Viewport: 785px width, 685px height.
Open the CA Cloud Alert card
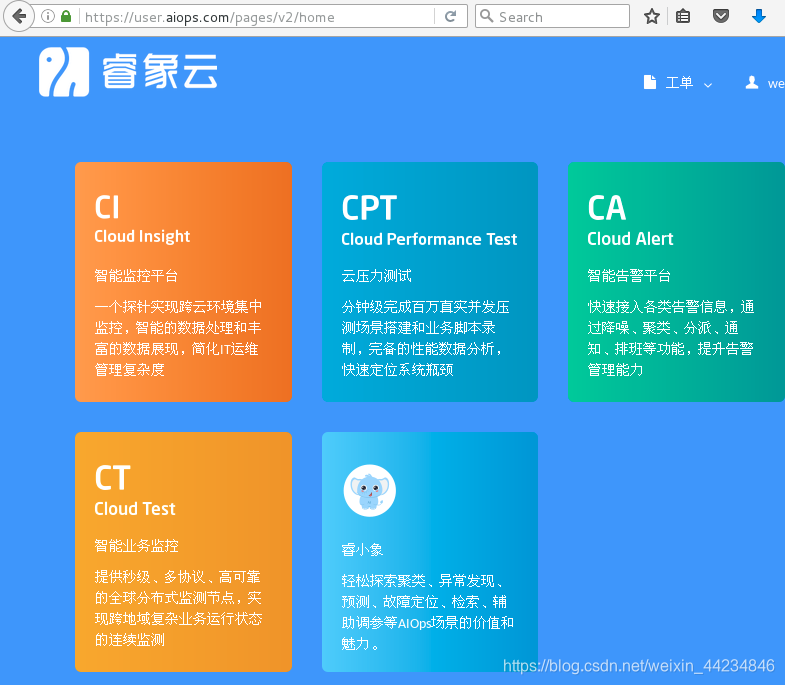coord(676,282)
